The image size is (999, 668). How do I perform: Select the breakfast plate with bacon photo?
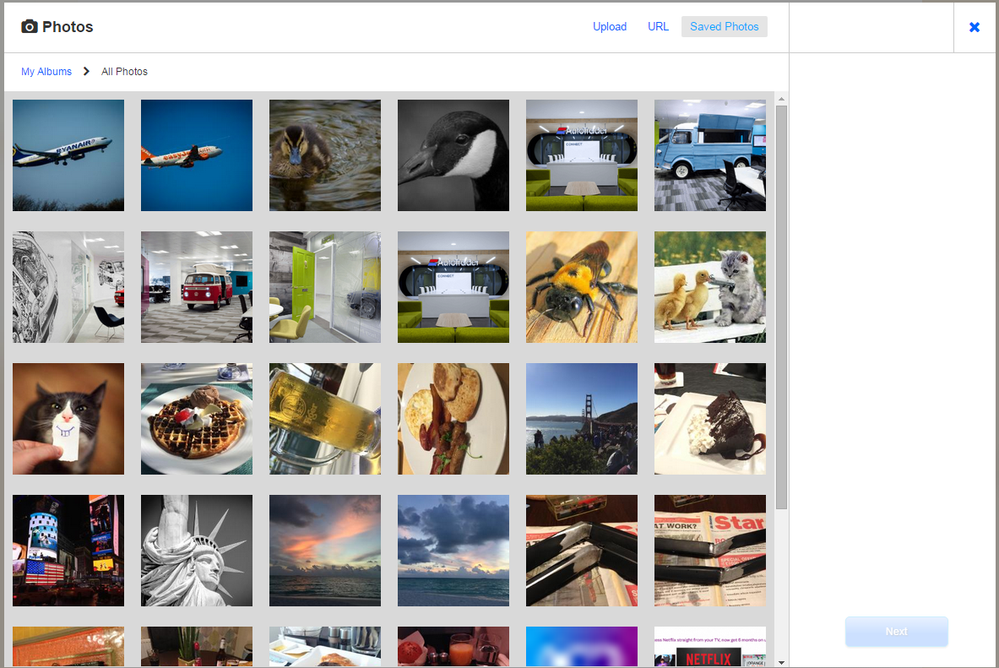click(x=453, y=419)
